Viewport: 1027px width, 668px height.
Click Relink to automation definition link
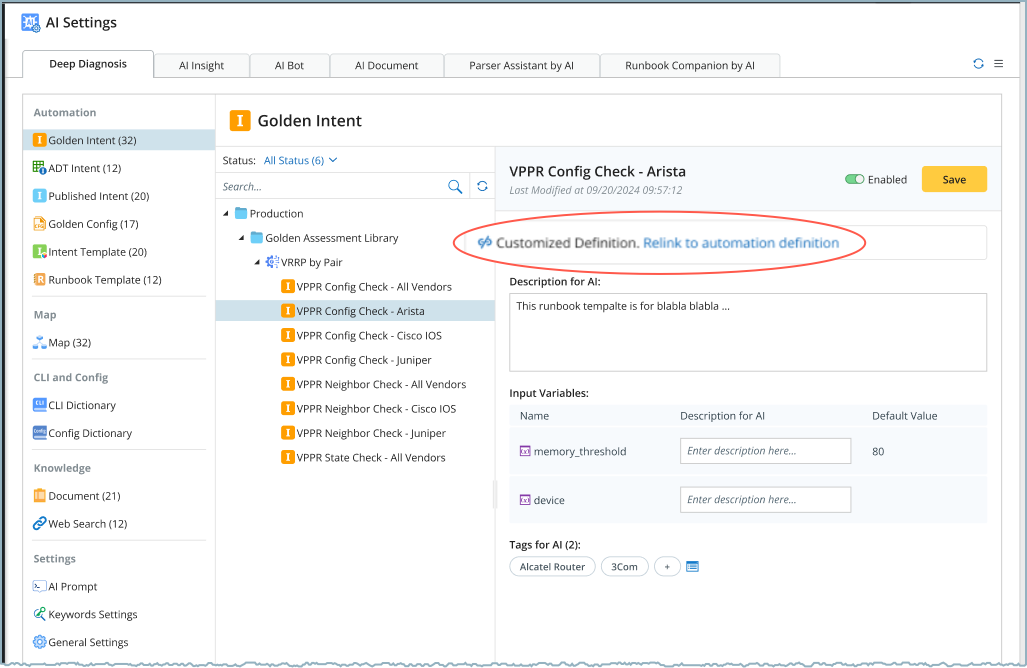(740, 243)
